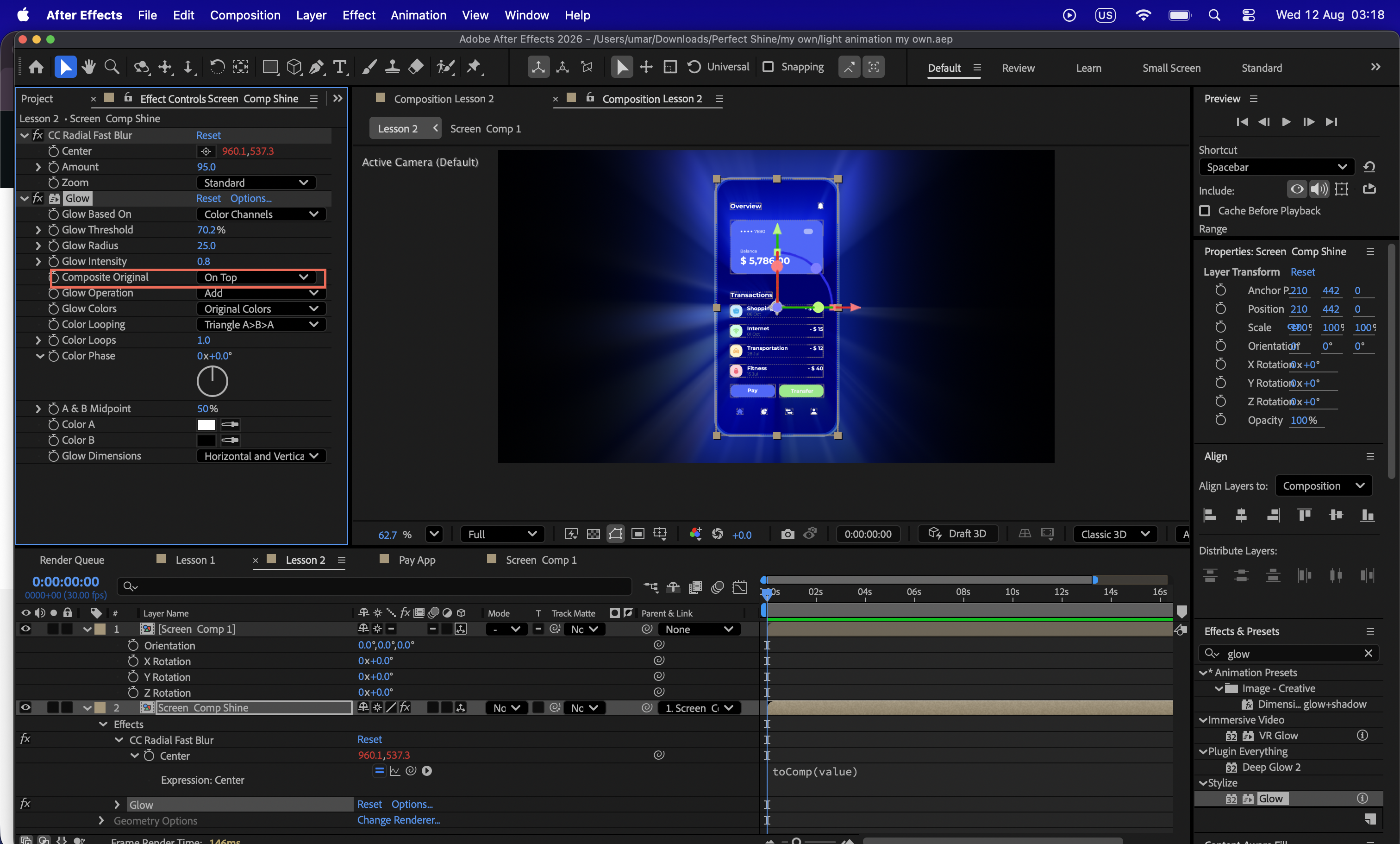Open the Spotlight search icon
The image size is (1400, 844).
1214,15
